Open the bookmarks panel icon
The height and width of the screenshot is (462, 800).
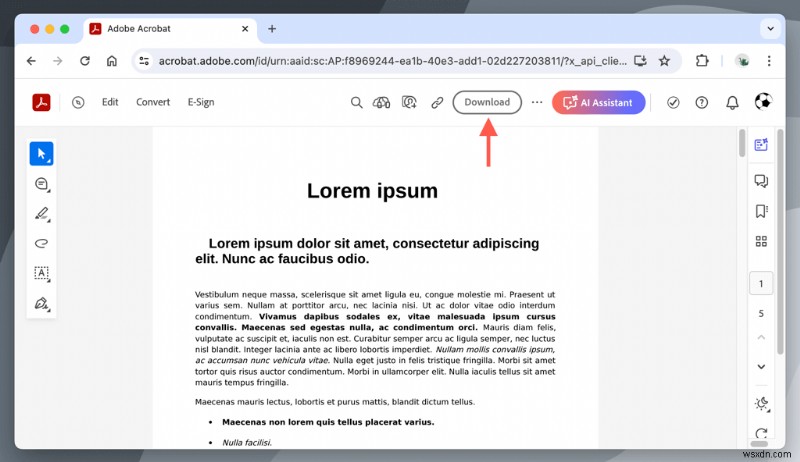click(x=761, y=211)
